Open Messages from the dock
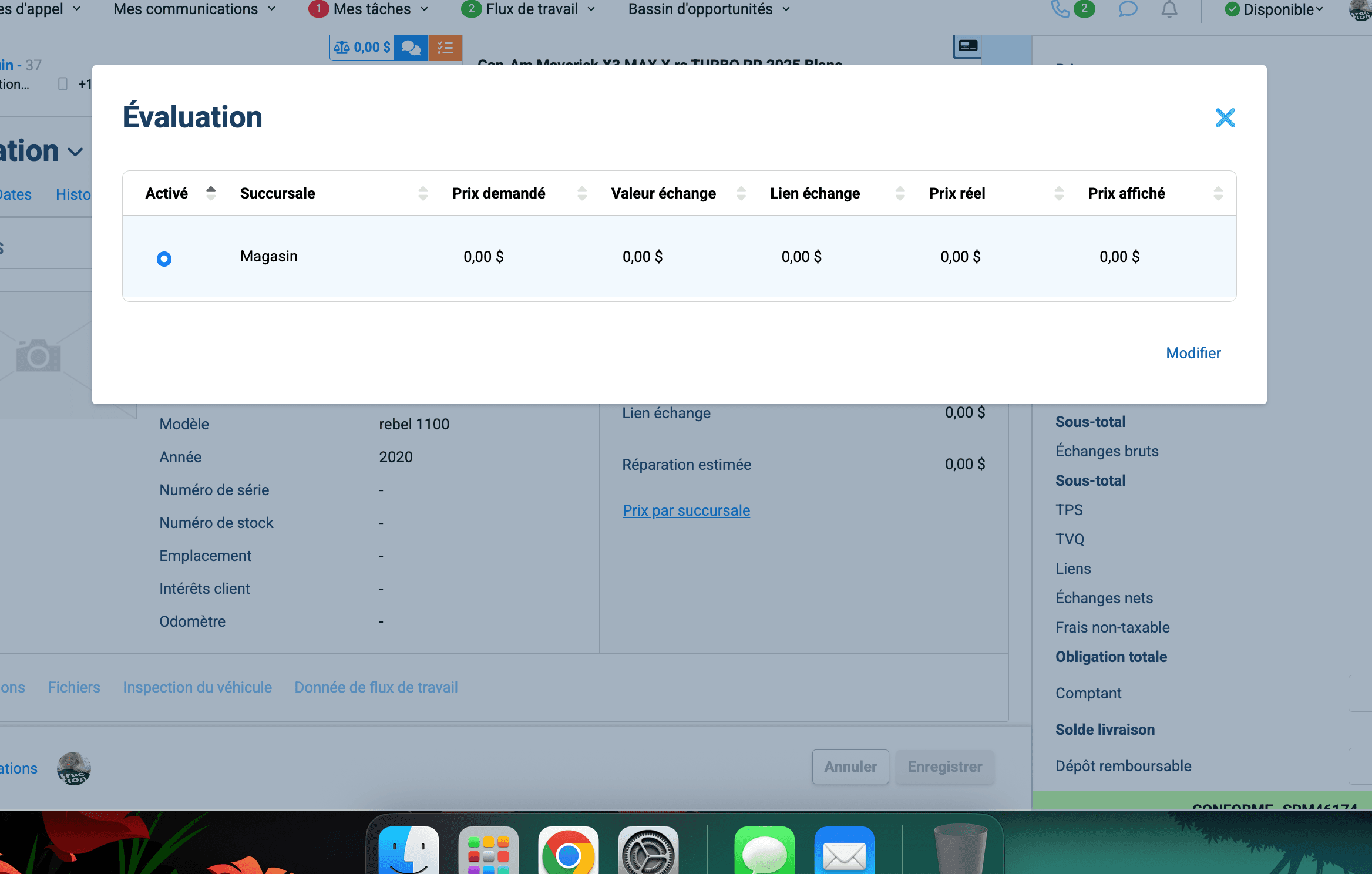The height and width of the screenshot is (874, 1372). (x=764, y=851)
